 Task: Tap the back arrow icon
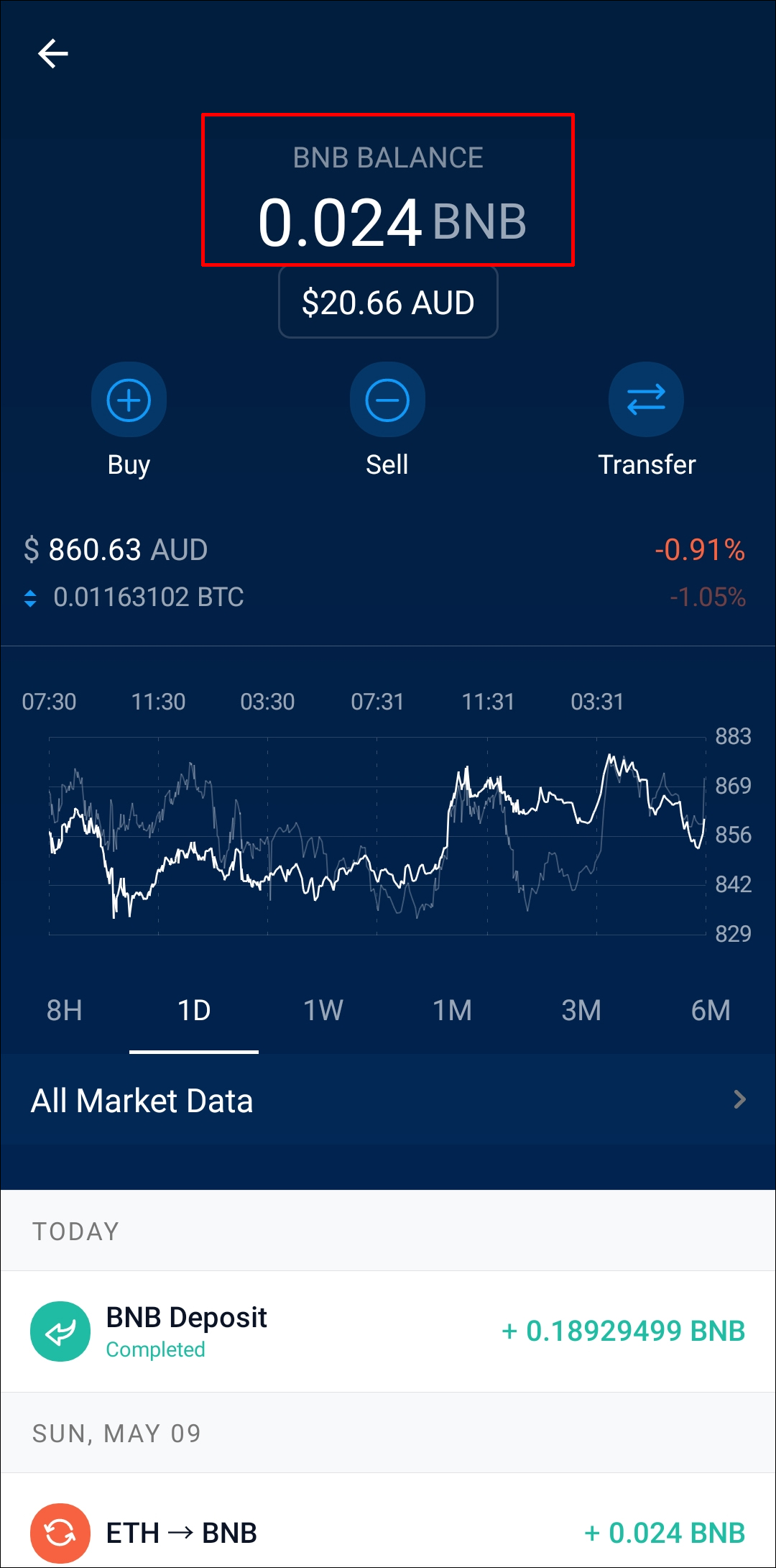coord(53,53)
